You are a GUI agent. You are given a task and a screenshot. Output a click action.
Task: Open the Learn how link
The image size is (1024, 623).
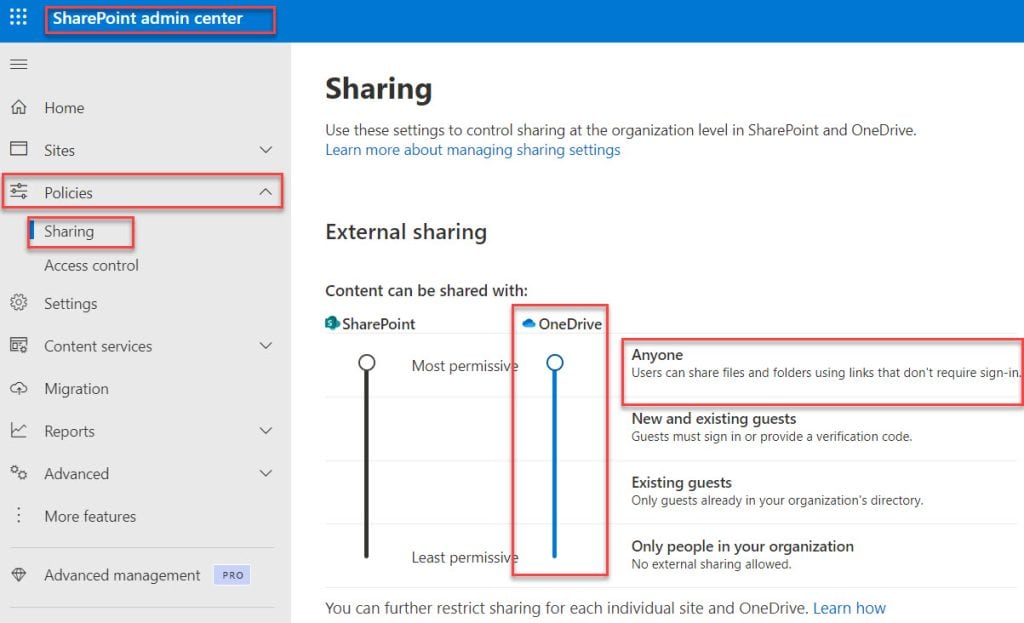pyautogui.click(x=849, y=608)
